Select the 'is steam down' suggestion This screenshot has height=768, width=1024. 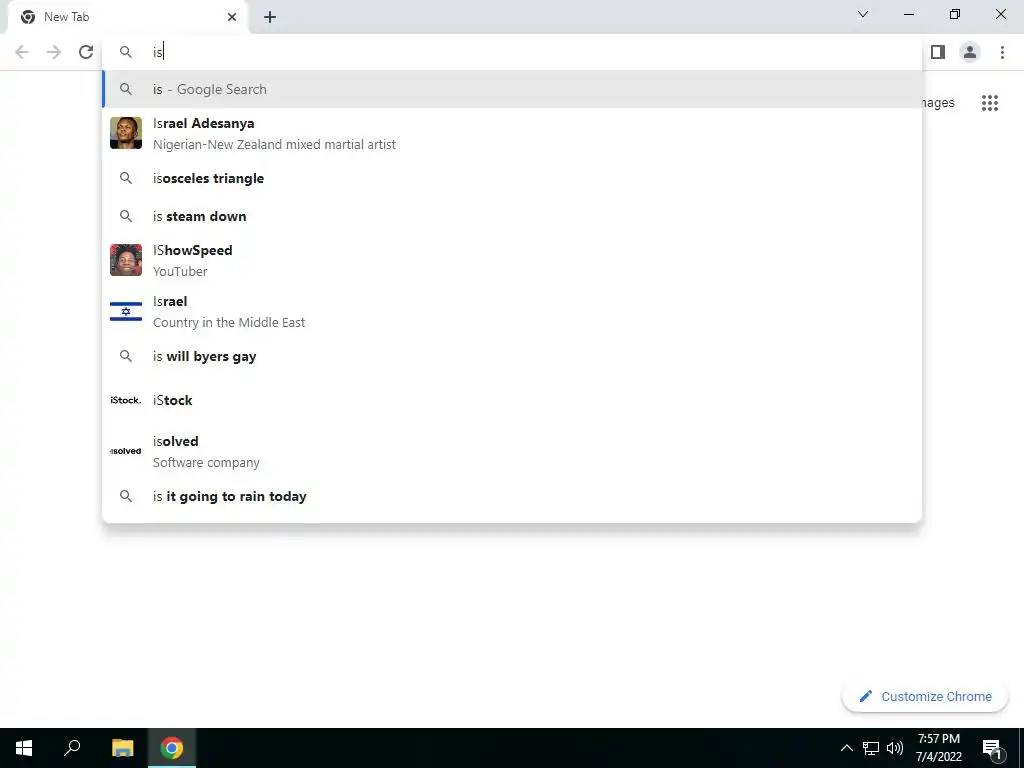click(512, 216)
